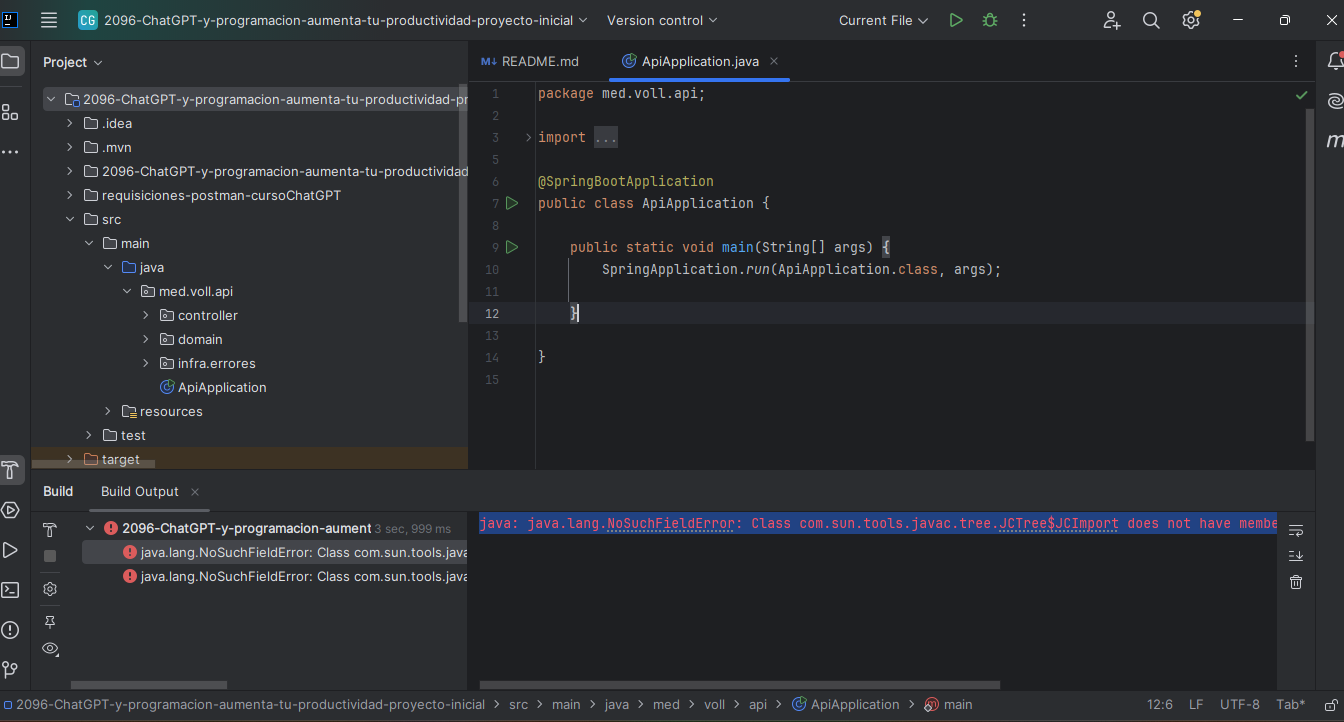Select ApiApplication.java editor tab

[x=699, y=61]
